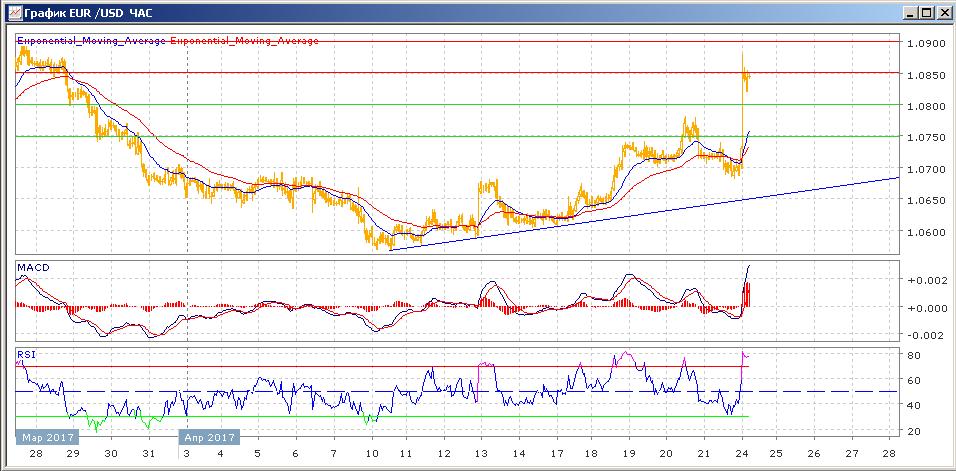Click date axis label 29
956x471 pixels.
(73, 454)
